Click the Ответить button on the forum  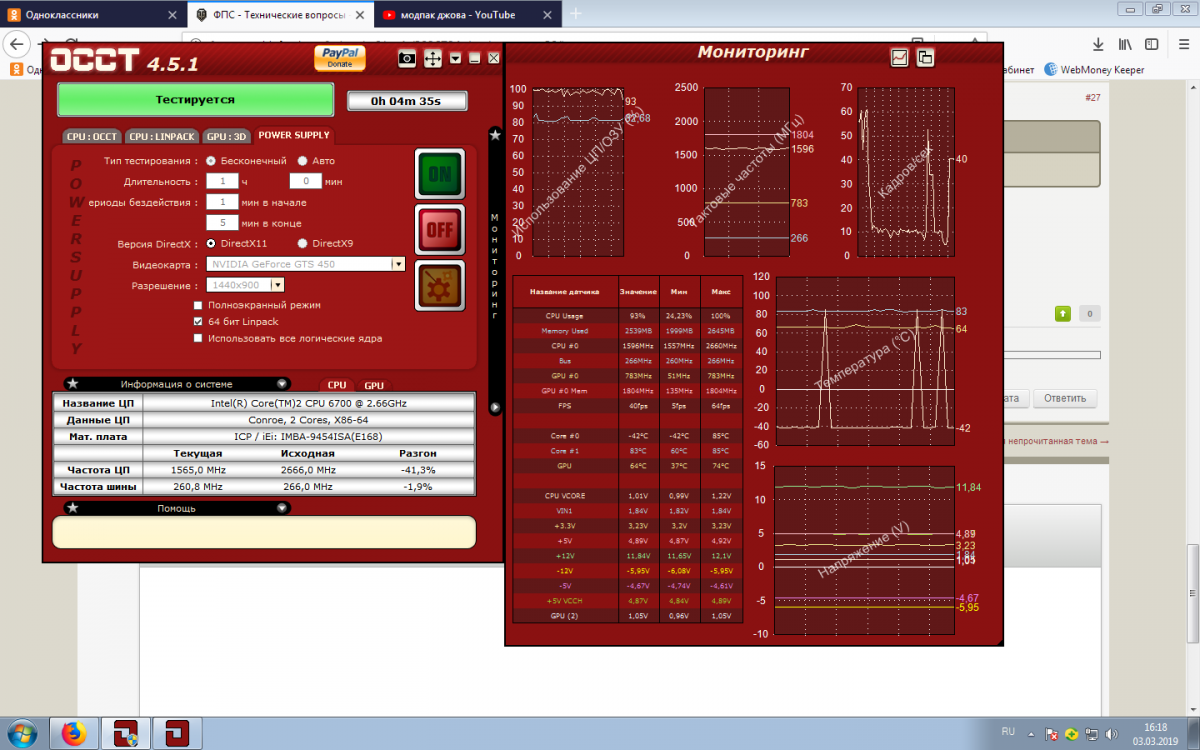(1064, 398)
